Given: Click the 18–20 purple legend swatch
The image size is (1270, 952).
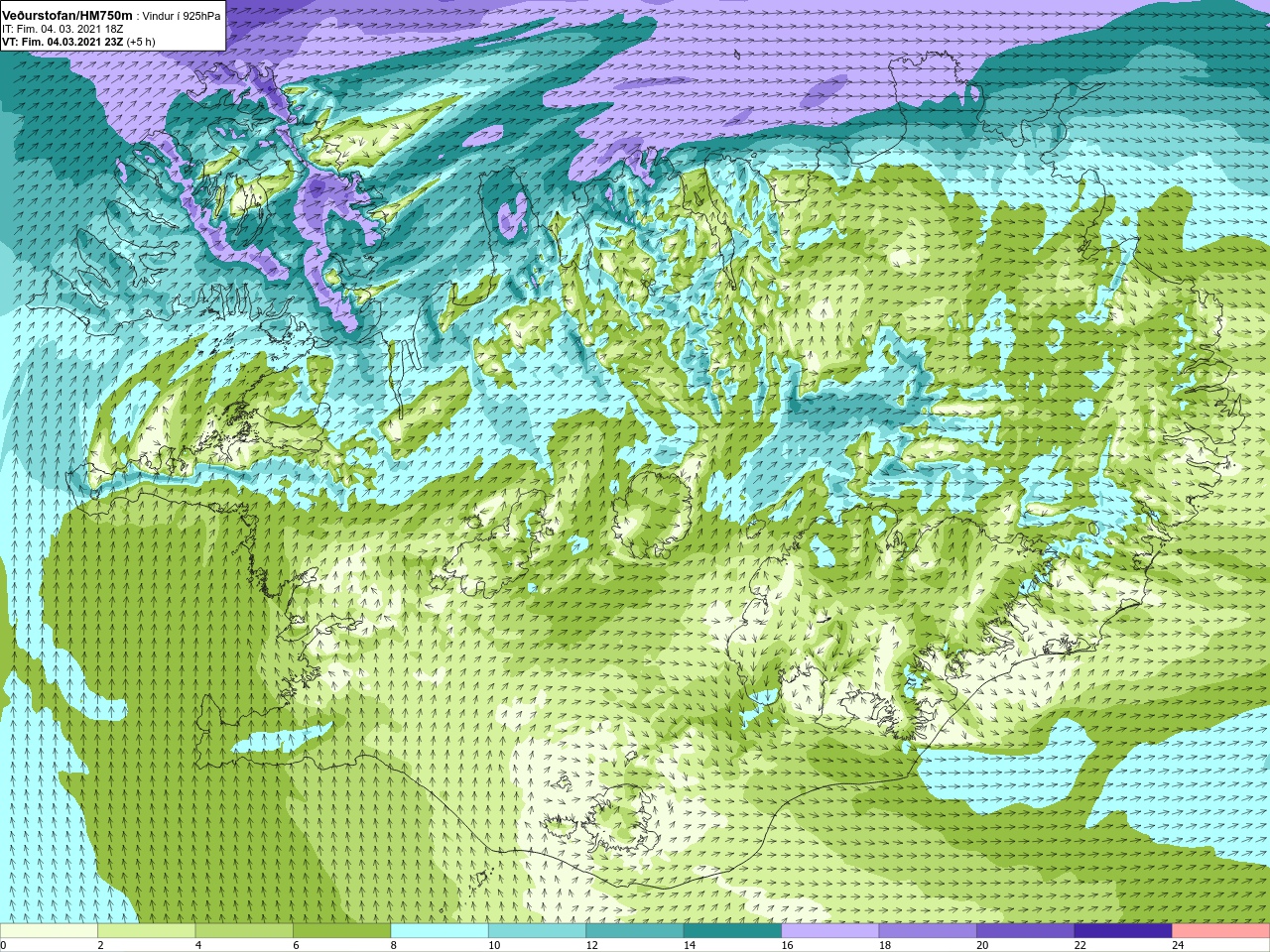Looking at the screenshot, I should tap(928, 931).
